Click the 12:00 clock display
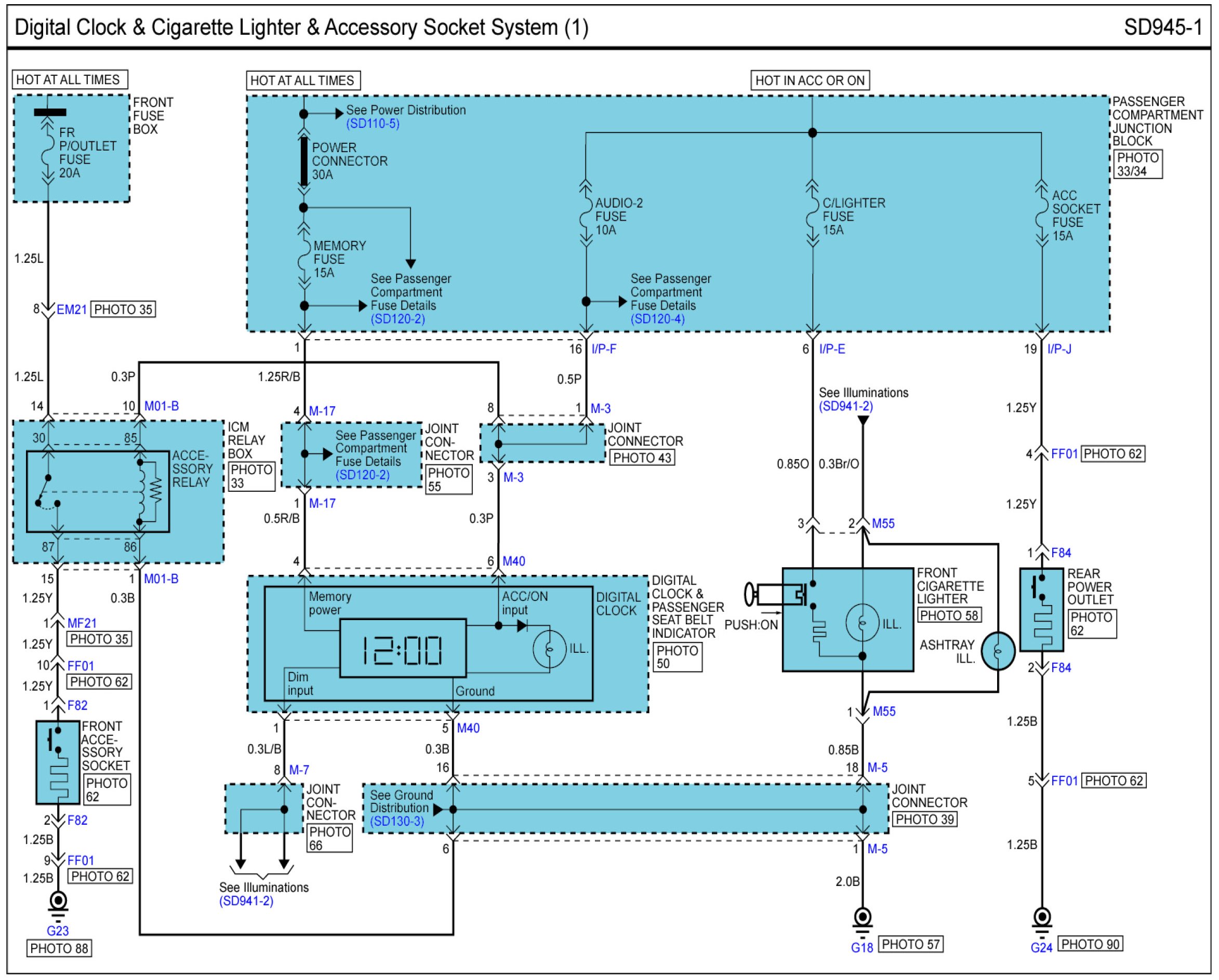 (x=403, y=649)
